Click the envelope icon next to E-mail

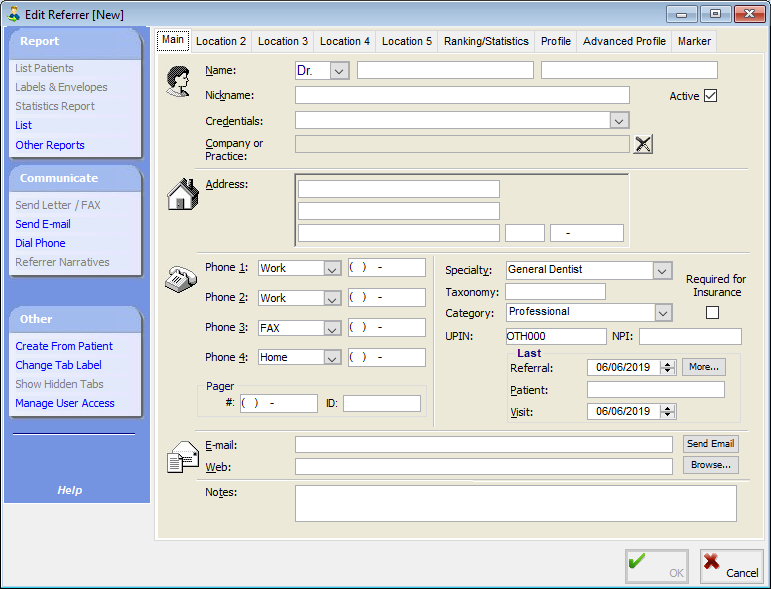[181, 455]
